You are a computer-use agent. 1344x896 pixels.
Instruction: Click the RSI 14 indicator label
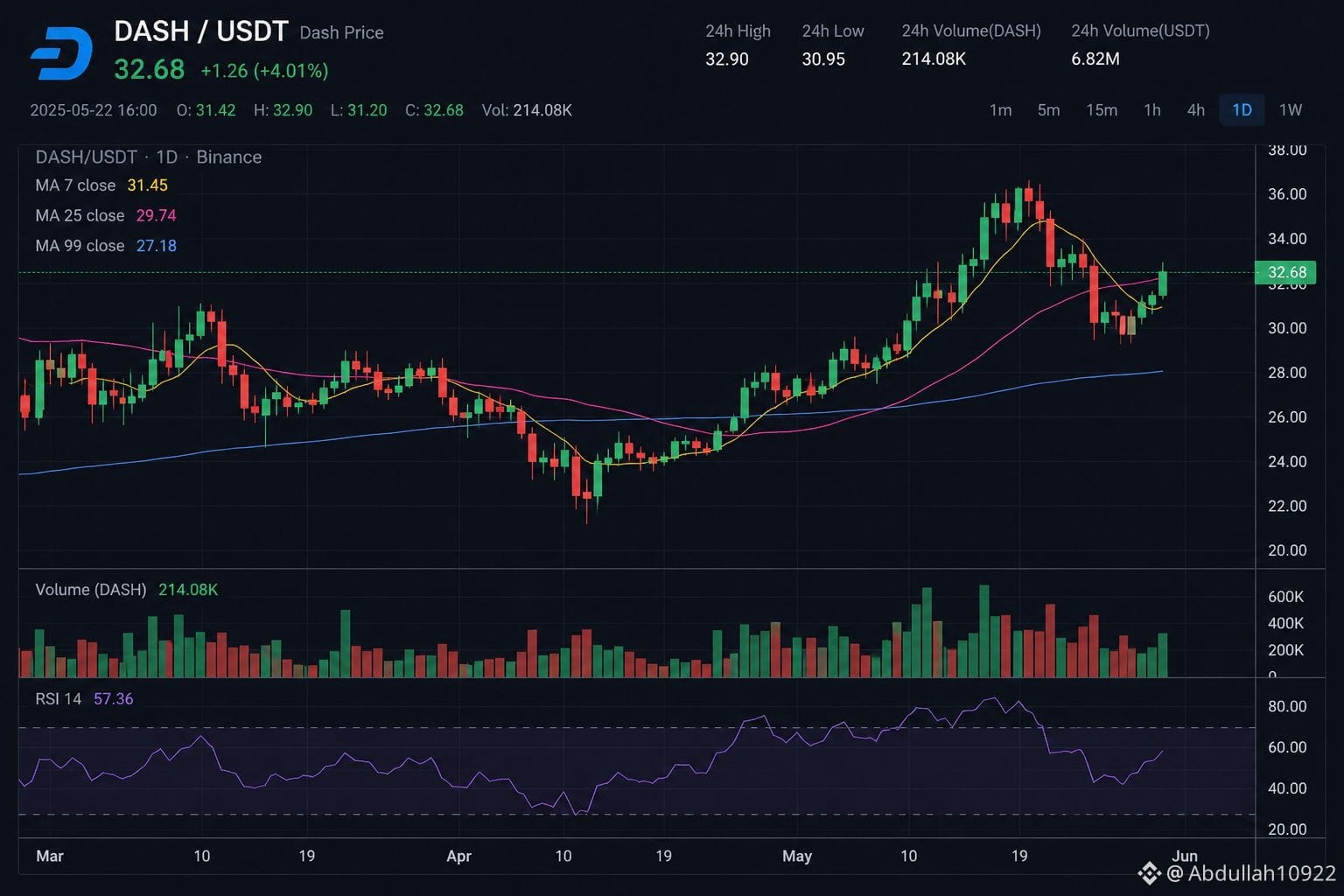coord(59,699)
